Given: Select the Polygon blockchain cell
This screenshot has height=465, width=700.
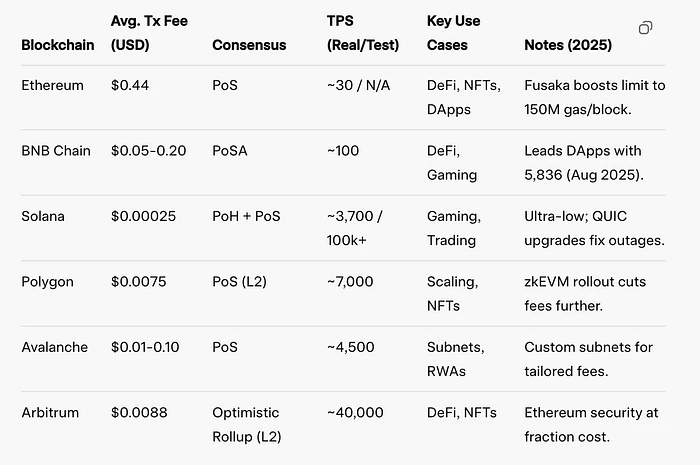Looking at the screenshot, I should coord(48,282).
